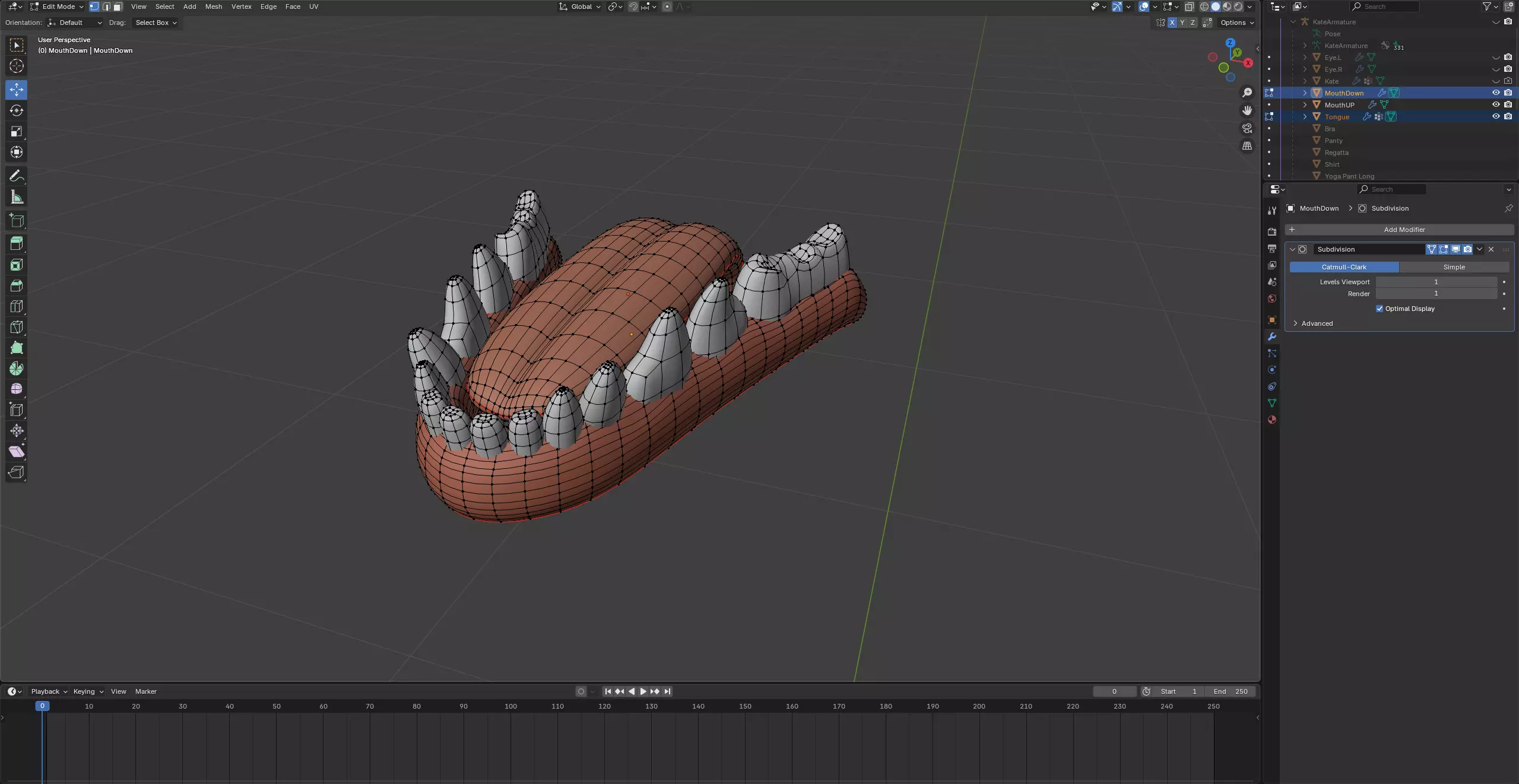1519x784 pixels.
Task: Select the Measure ruler tool
Action: click(x=17, y=197)
